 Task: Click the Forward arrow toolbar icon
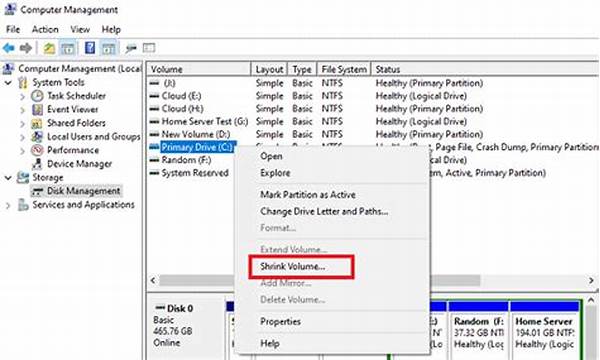(x=26, y=48)
